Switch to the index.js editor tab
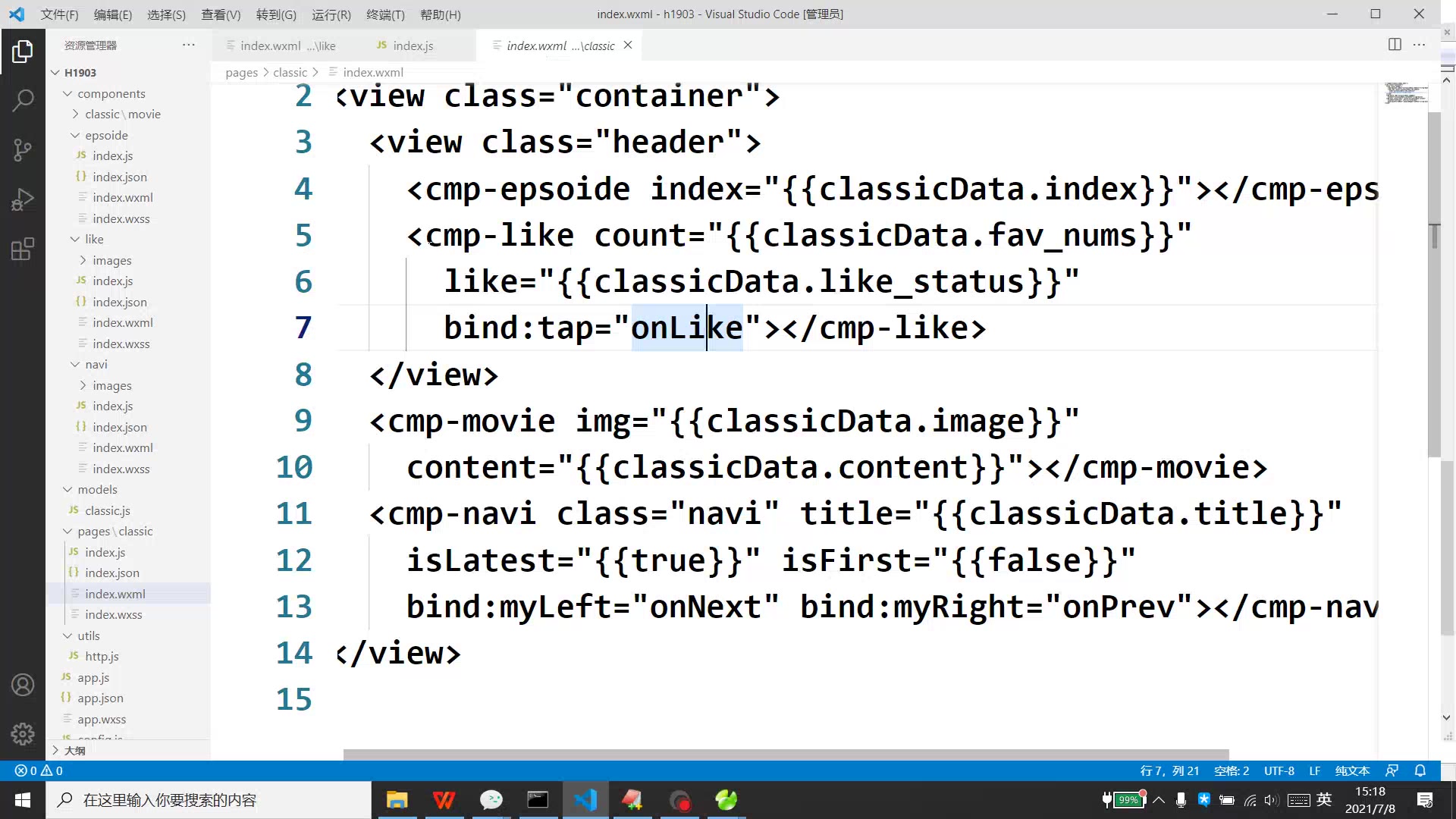Screen dimensions: 1456x819 coord(413,45)
